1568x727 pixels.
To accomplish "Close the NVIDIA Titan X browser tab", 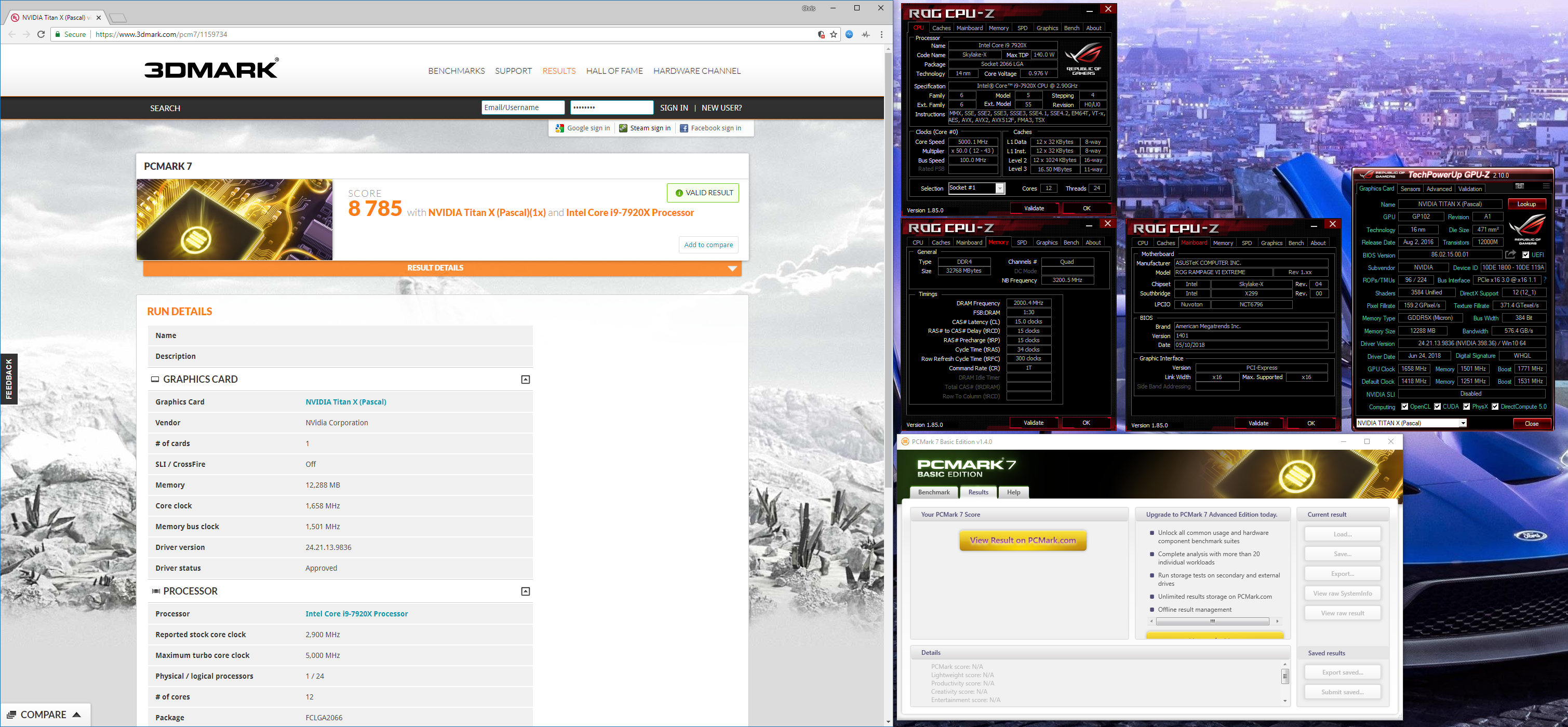I will pos(99,18).
